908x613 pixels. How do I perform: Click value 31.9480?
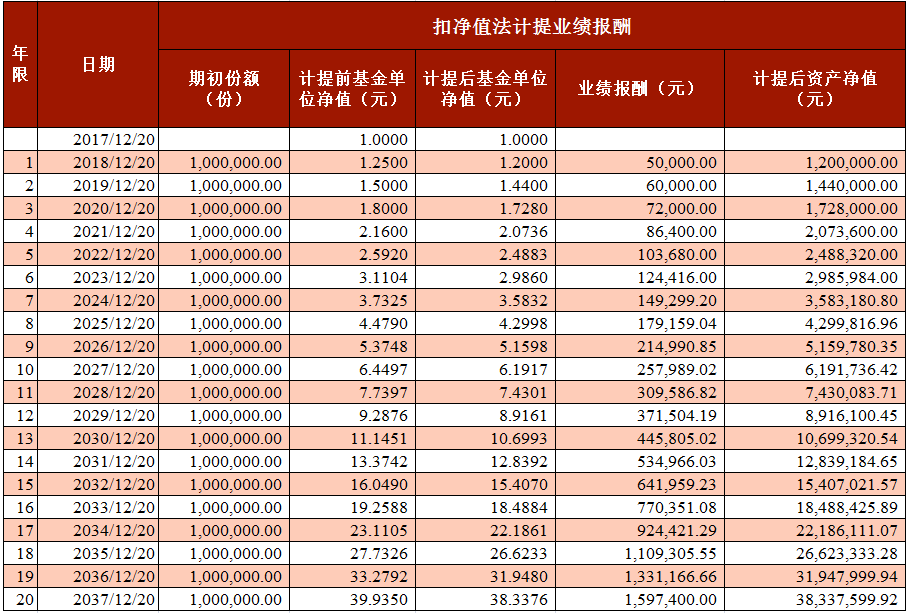(x=485, y=577)
